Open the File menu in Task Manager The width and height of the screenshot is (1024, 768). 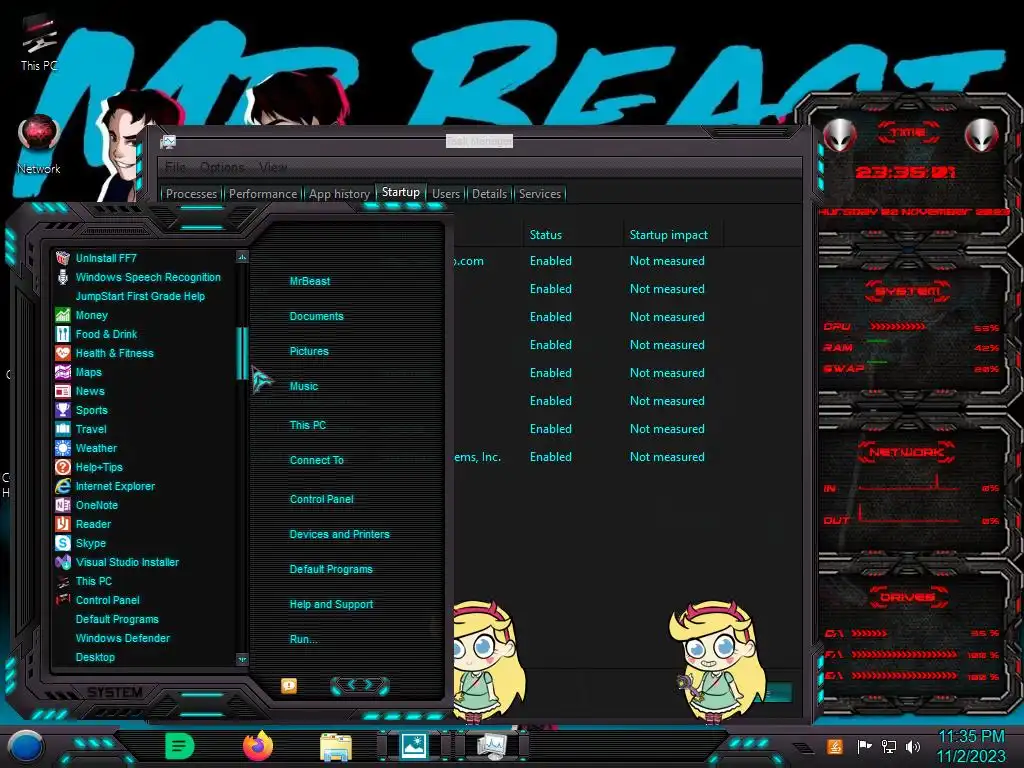(175, 167)
